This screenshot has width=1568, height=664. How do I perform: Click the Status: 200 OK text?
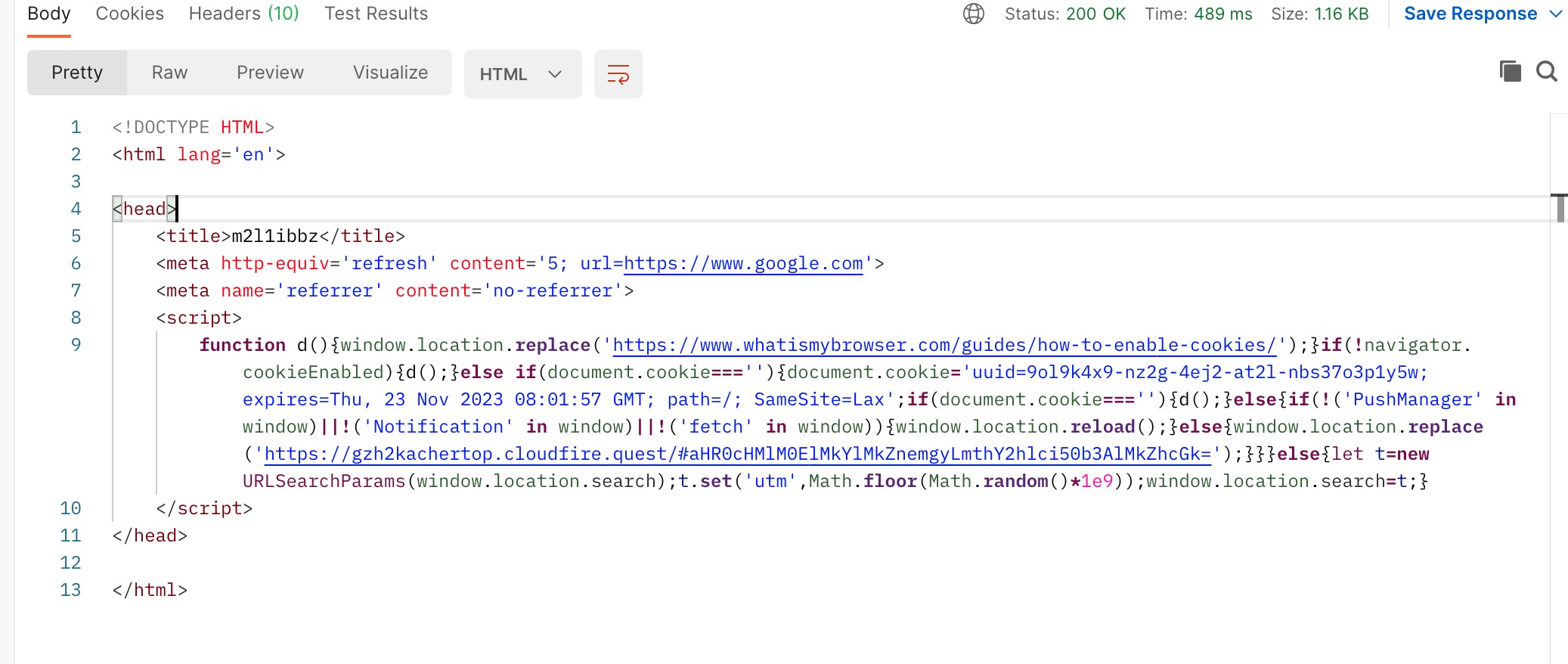(x=1064, y=14)
